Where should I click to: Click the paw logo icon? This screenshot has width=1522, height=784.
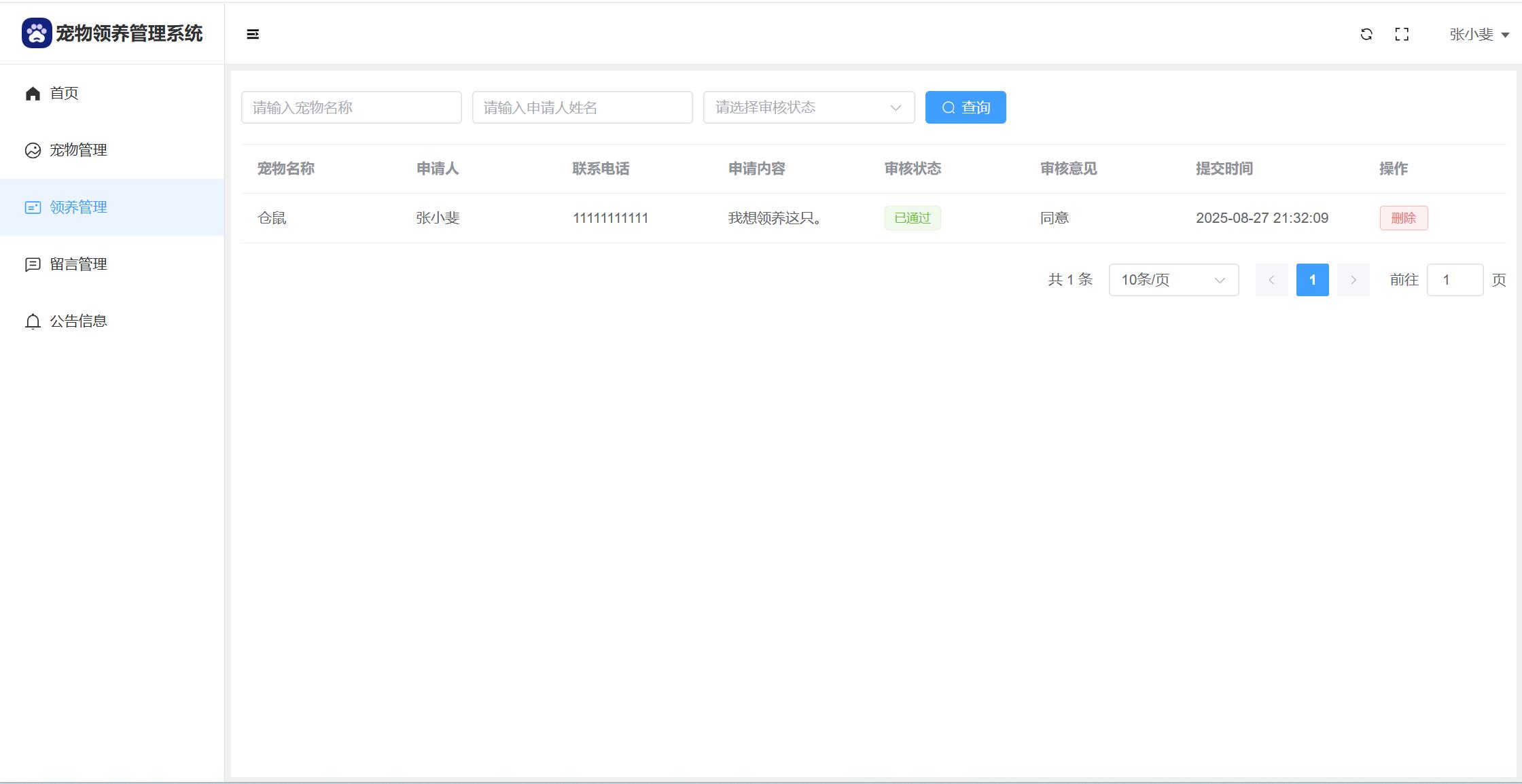(37, 33)
